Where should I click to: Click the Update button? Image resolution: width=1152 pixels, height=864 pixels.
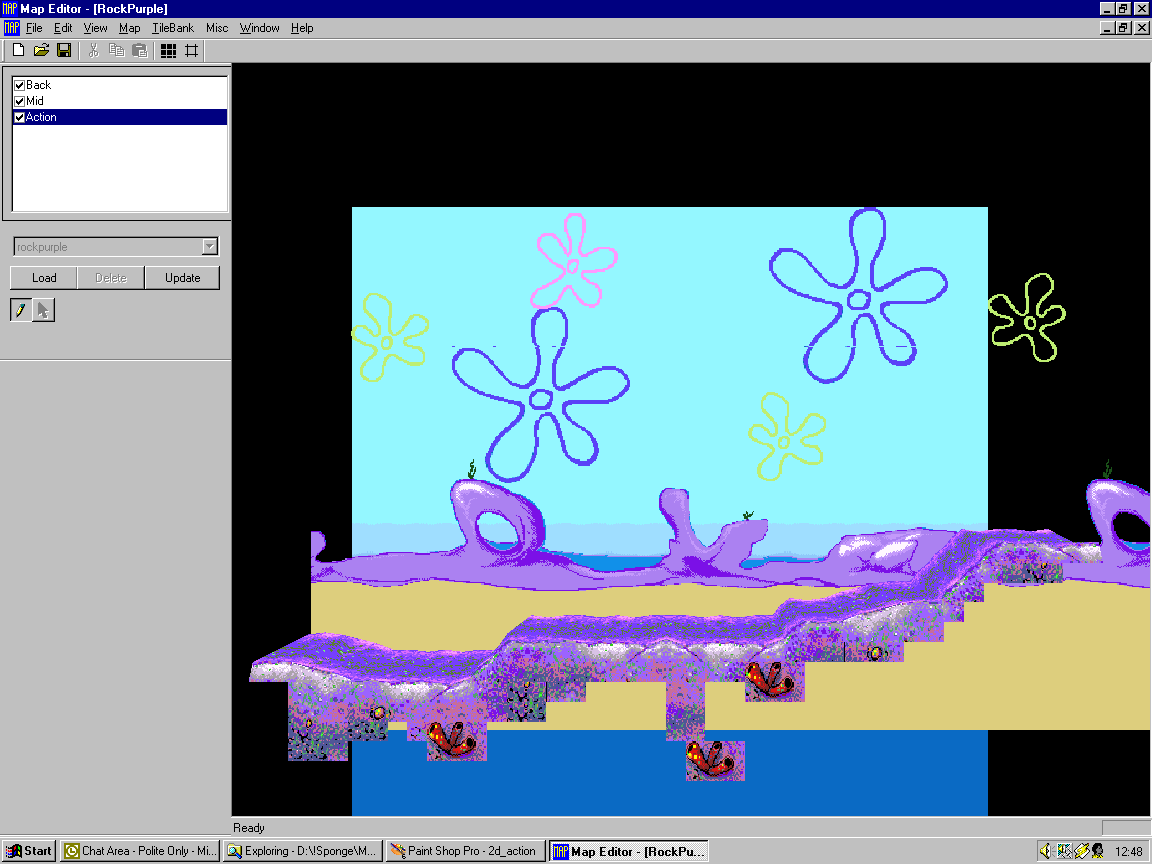[182, 278]
